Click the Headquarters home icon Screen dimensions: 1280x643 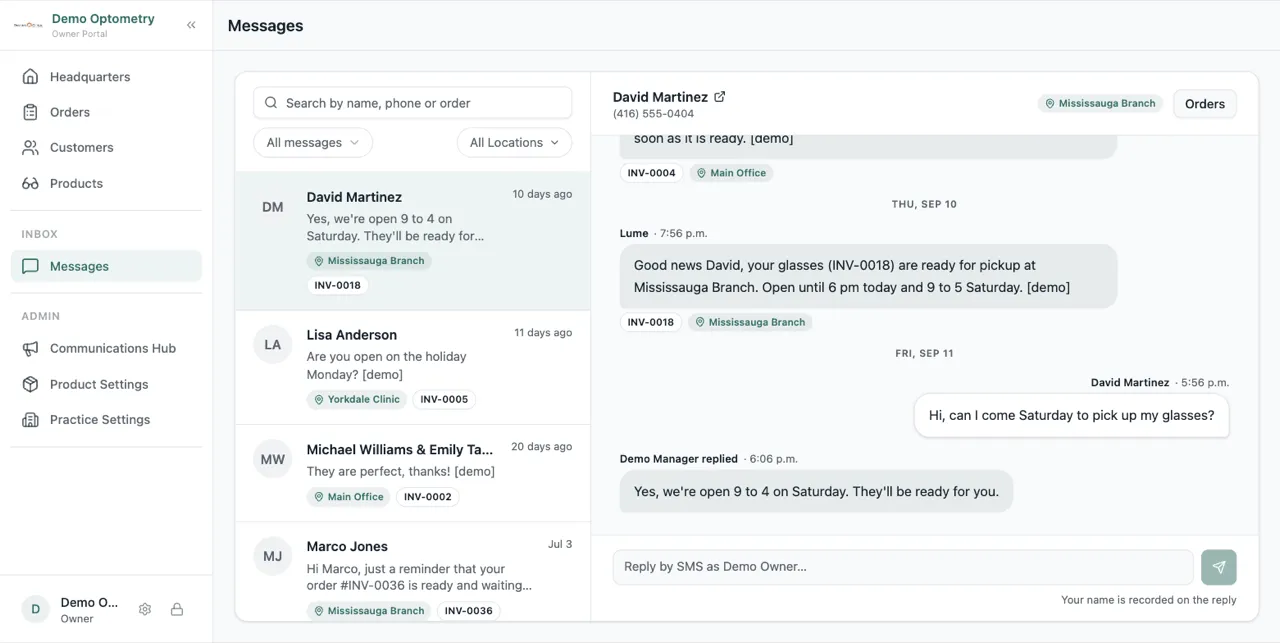(x=30, y=77)
